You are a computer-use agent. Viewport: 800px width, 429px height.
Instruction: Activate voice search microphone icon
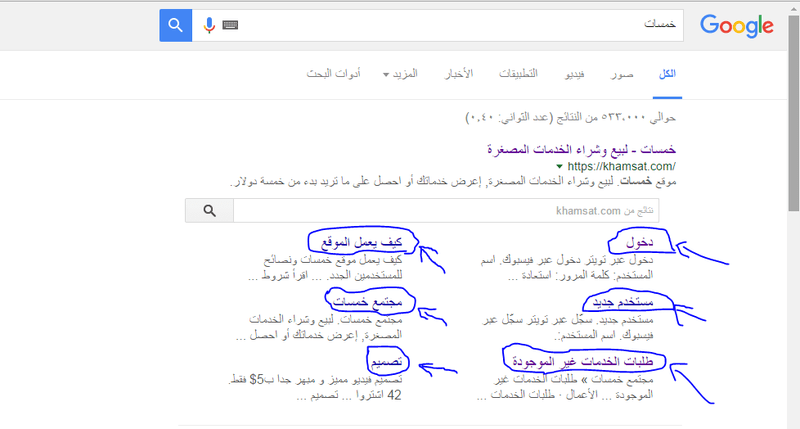tap(209, 25)
